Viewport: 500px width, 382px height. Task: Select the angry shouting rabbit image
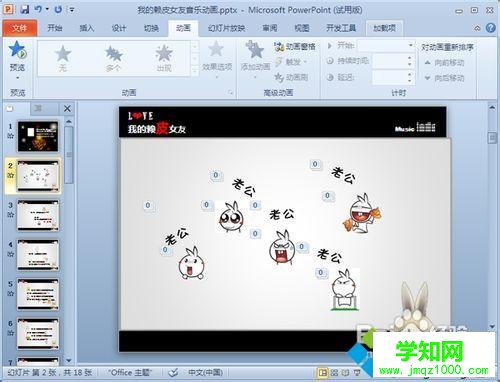pyautogui.click(x=282, y=248)
